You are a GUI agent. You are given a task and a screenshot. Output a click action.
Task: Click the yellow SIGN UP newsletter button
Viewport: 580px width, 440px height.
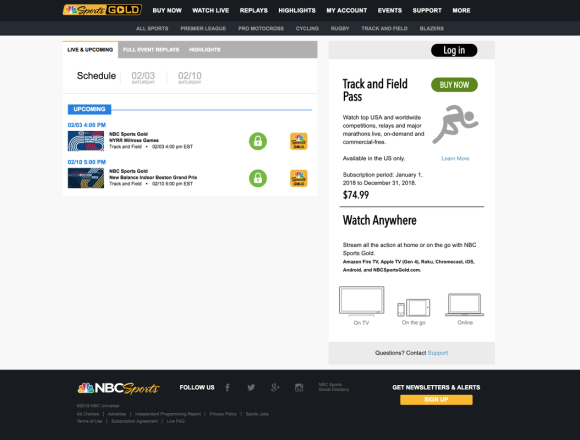(436, 400)
